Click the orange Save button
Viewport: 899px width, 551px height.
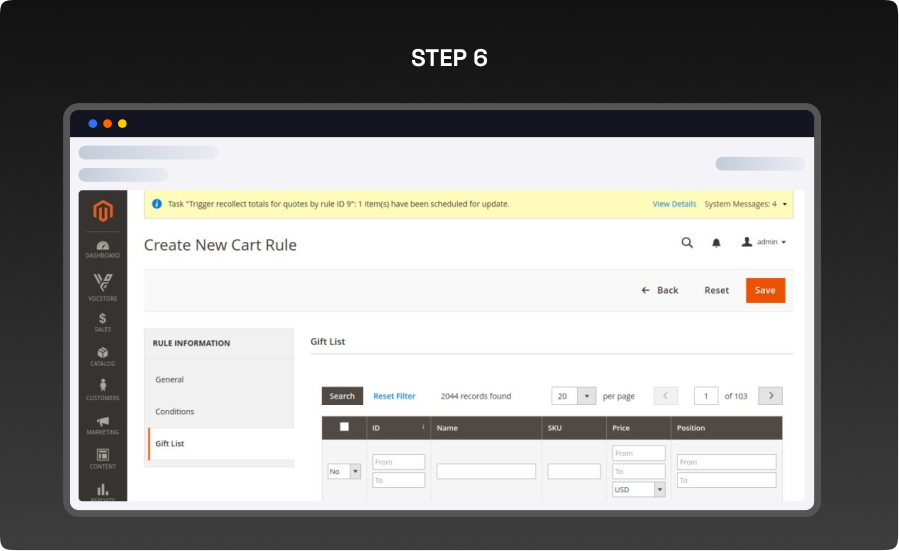click(x=765, y=290)
